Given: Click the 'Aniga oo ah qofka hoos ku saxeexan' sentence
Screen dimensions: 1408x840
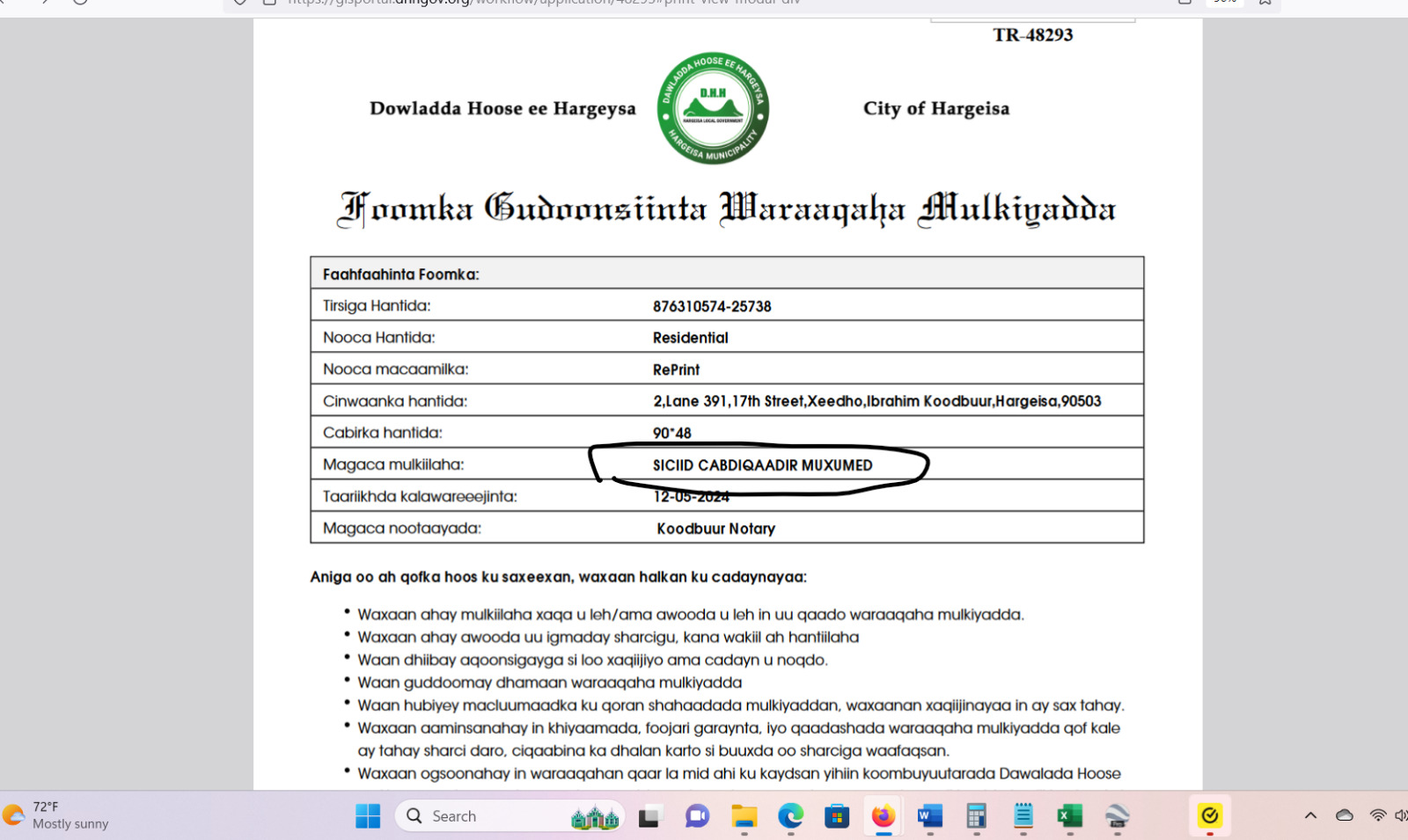Looking at the screenshot, I should click(559, 577).
